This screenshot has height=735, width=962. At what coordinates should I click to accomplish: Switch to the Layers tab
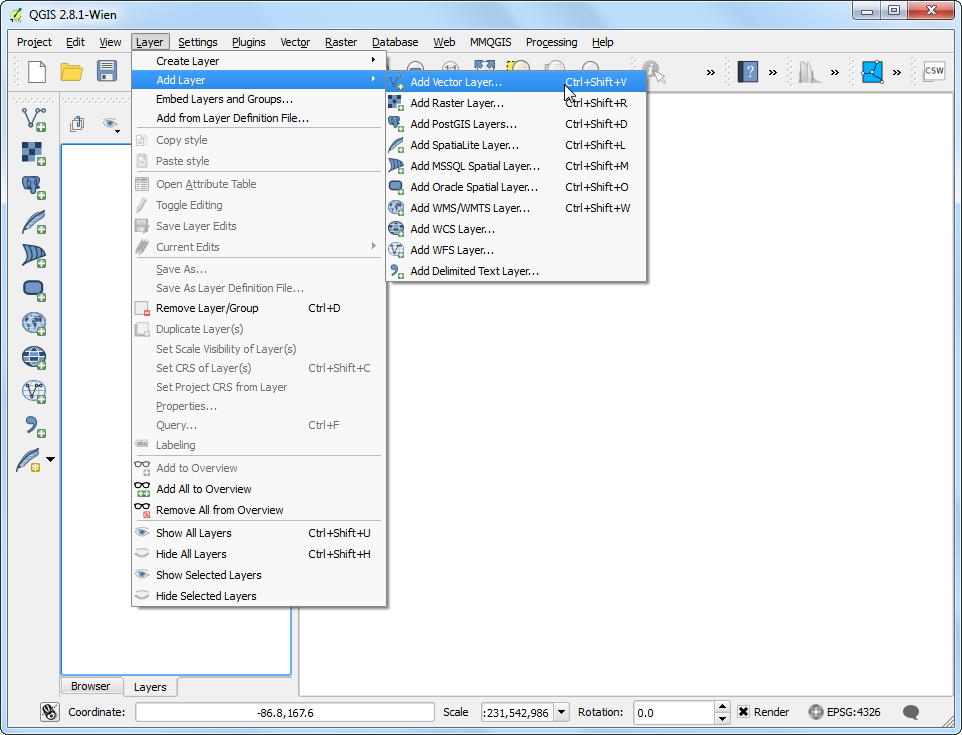click(x=150, y=687)
